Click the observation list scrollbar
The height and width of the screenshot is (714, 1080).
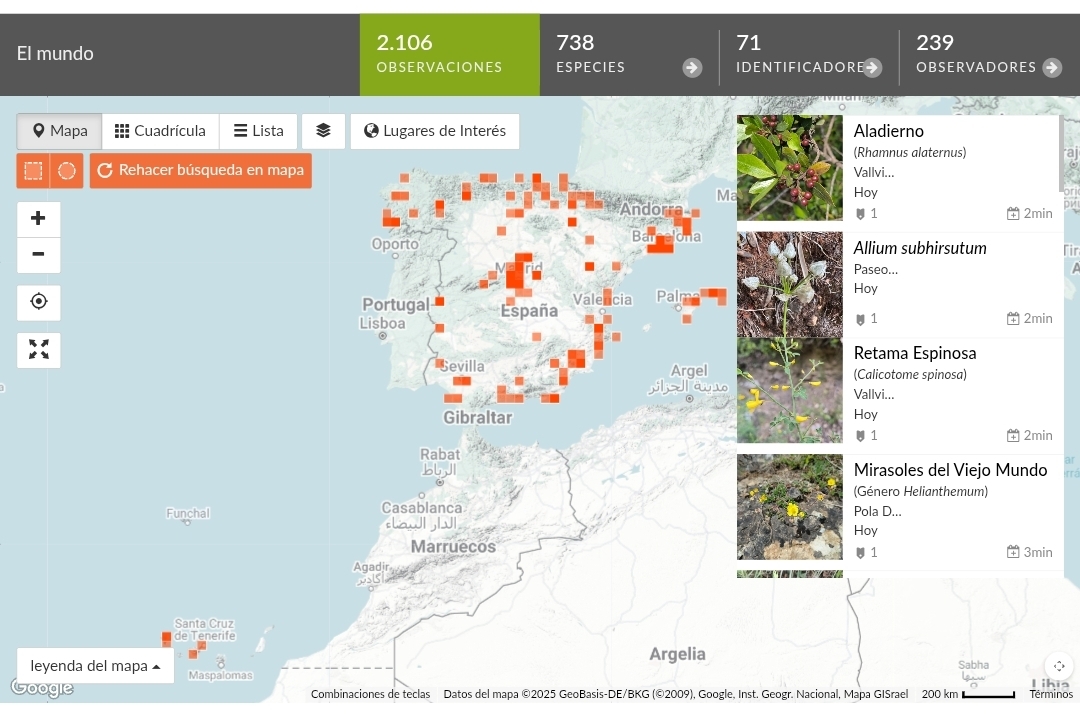pos(1061,153)
